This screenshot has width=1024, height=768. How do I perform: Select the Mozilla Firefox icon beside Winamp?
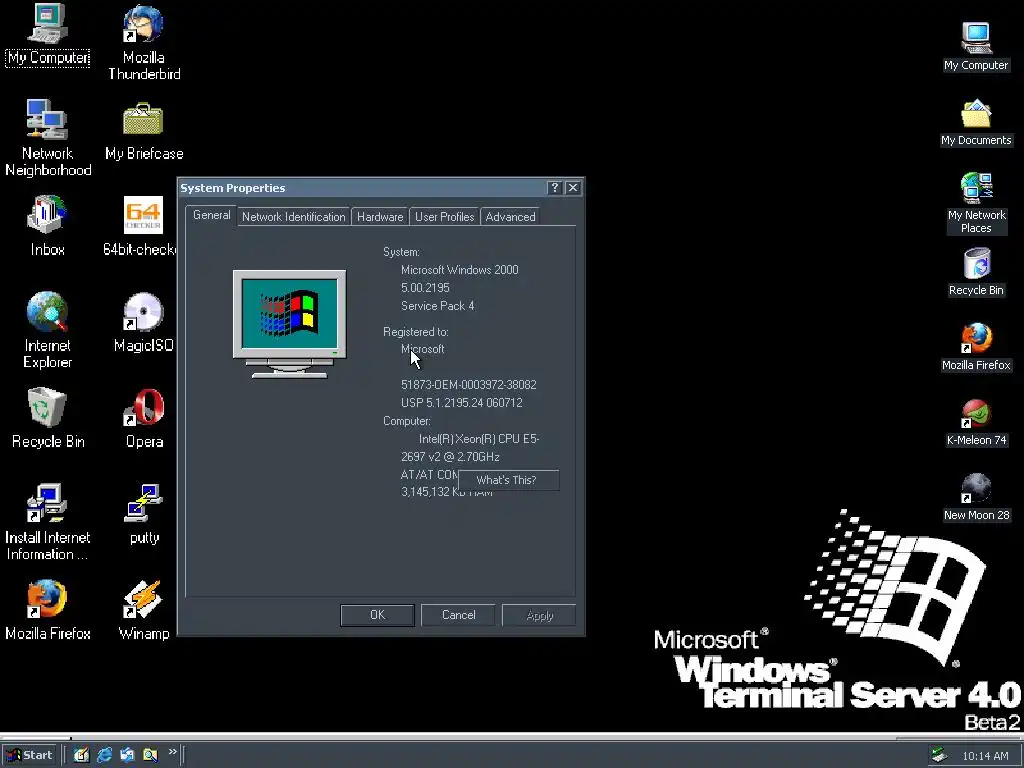click(48, 610)
